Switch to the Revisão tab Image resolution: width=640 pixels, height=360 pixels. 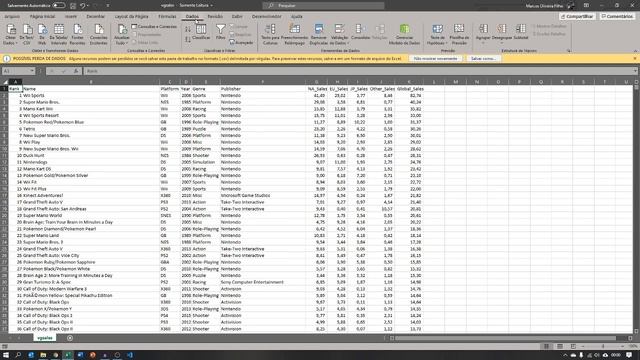[x=215, y=16]
